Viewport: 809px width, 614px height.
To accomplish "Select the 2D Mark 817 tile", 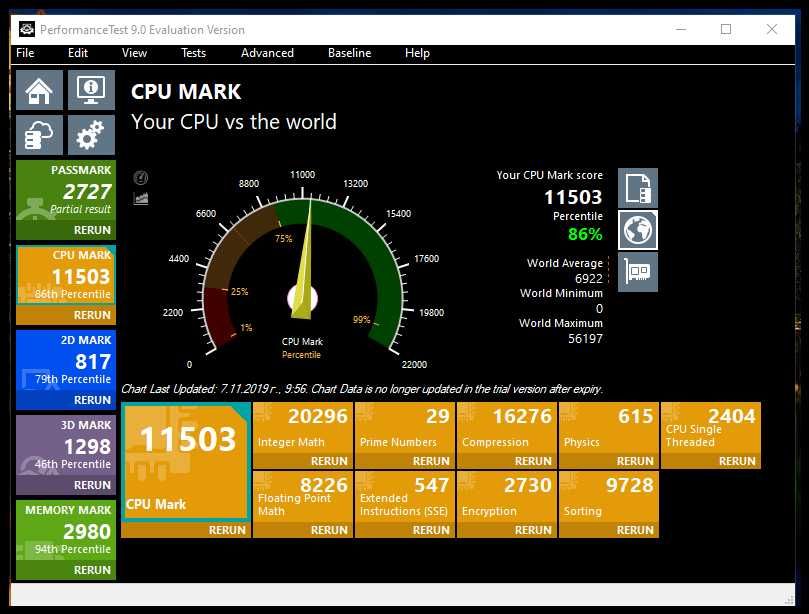I will (x=66, y=361).
